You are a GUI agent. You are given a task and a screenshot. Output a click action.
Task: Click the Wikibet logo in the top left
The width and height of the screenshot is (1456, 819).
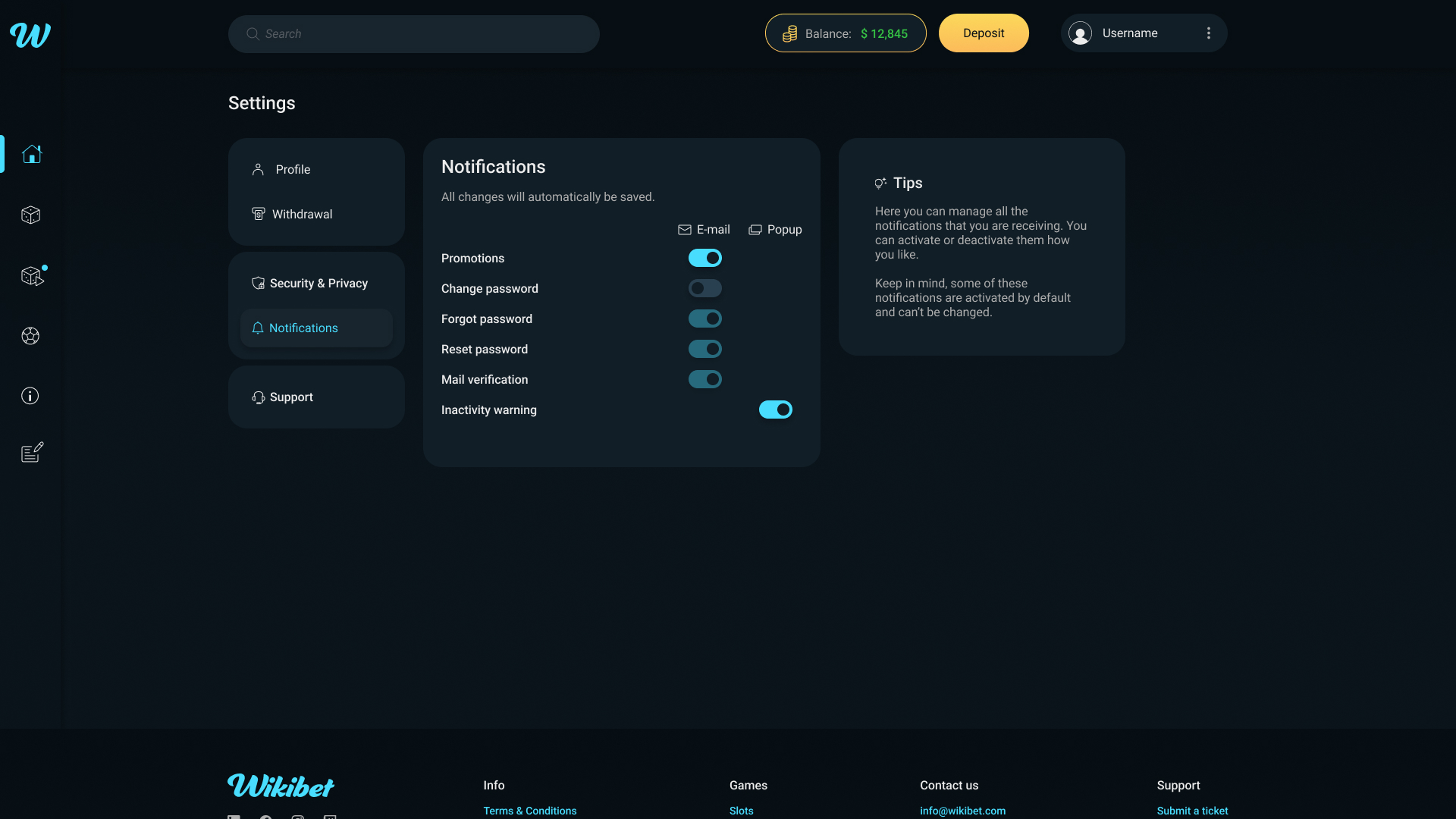point(30,34)
